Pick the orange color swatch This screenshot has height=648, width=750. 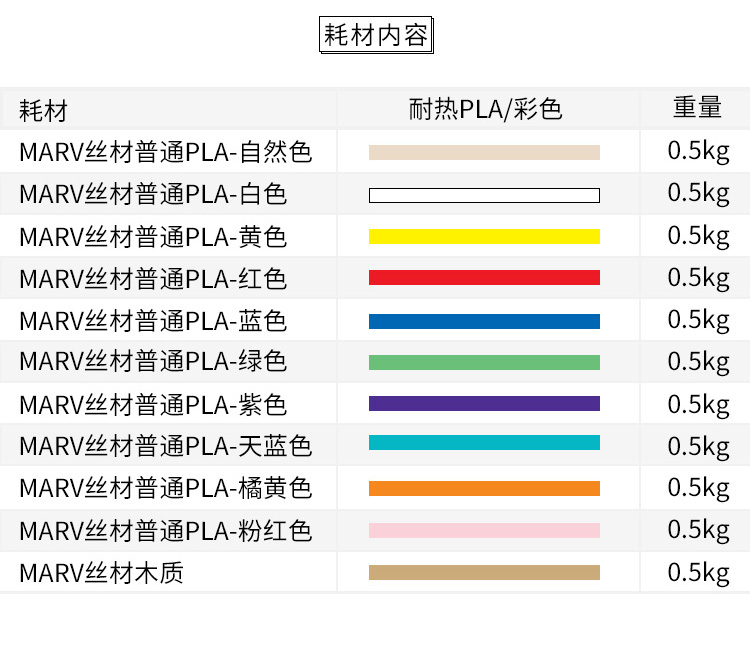[x=484, y=488]
